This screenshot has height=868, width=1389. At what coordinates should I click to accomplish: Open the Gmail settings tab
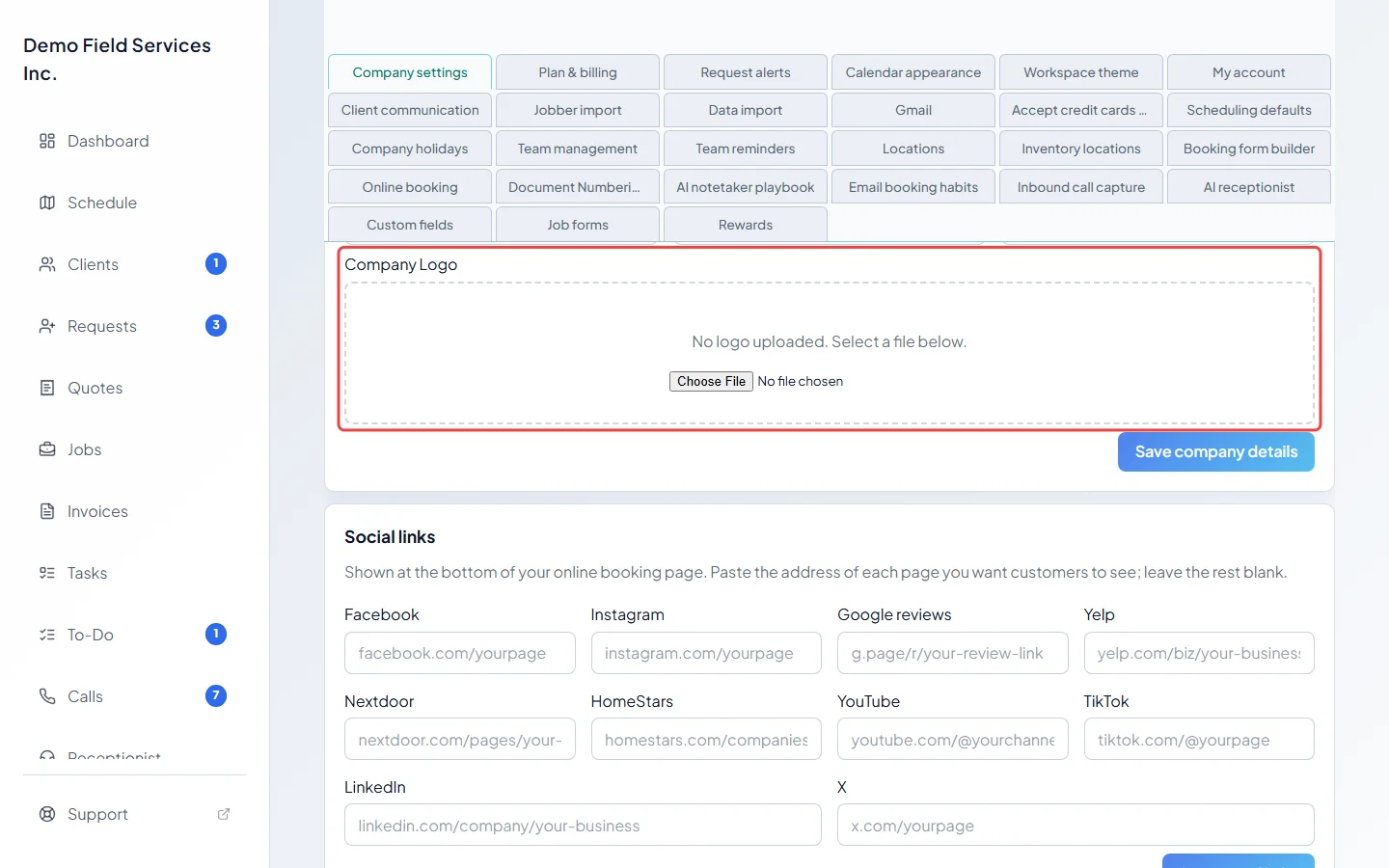pyautogui.click(x=913, y=110)
